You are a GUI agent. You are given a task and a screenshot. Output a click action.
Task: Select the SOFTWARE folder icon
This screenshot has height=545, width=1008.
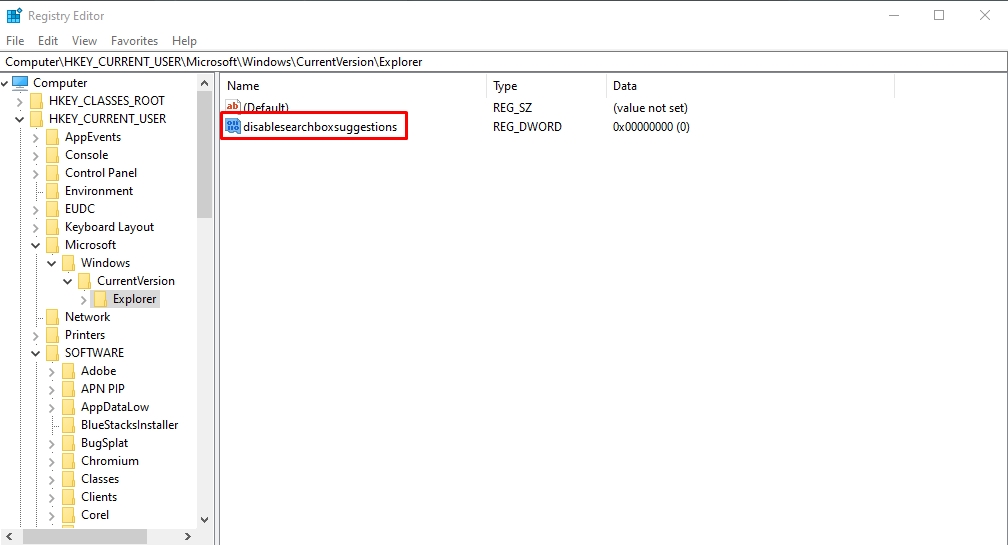[53, 353]
